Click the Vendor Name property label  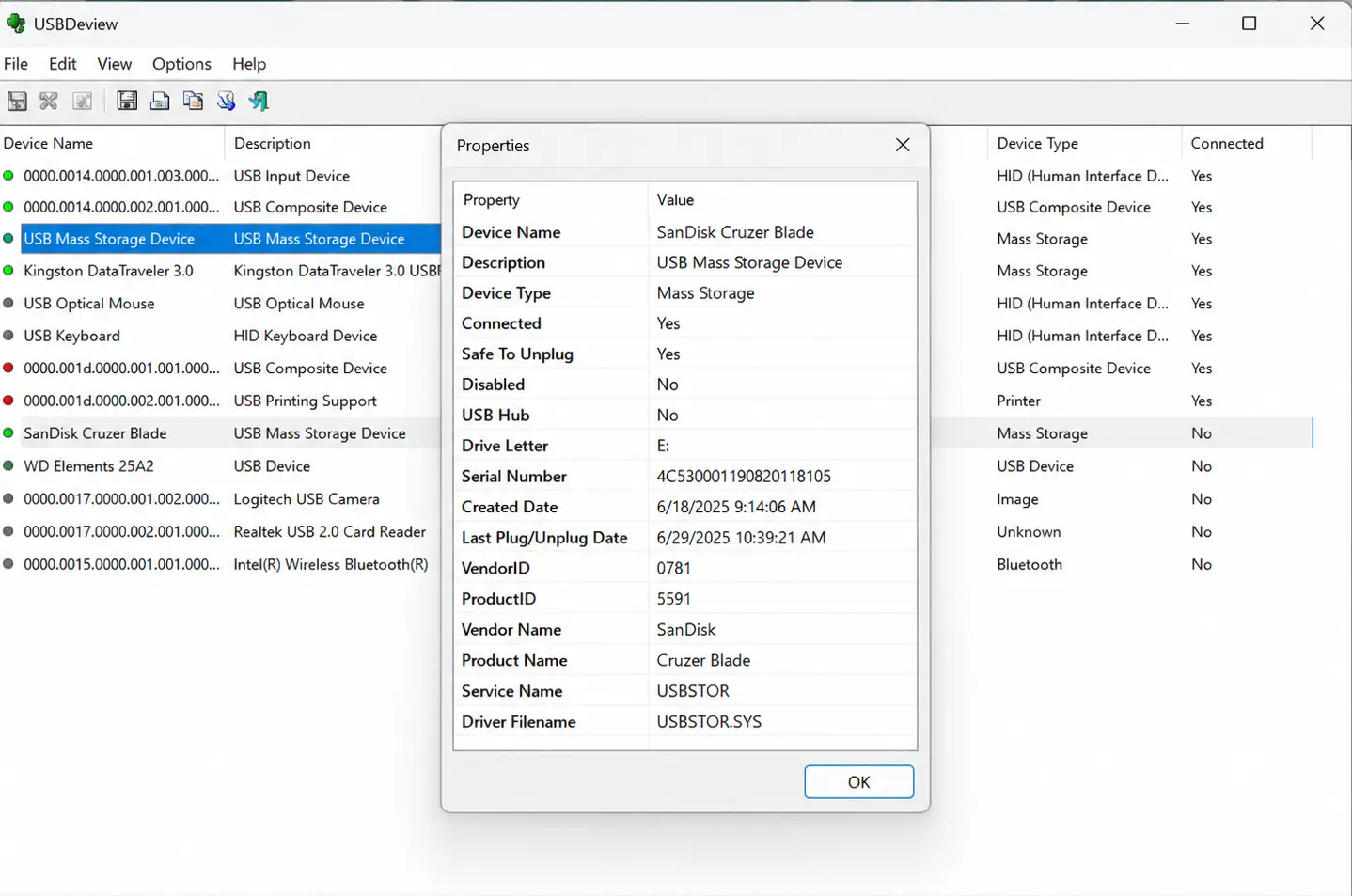511,630
